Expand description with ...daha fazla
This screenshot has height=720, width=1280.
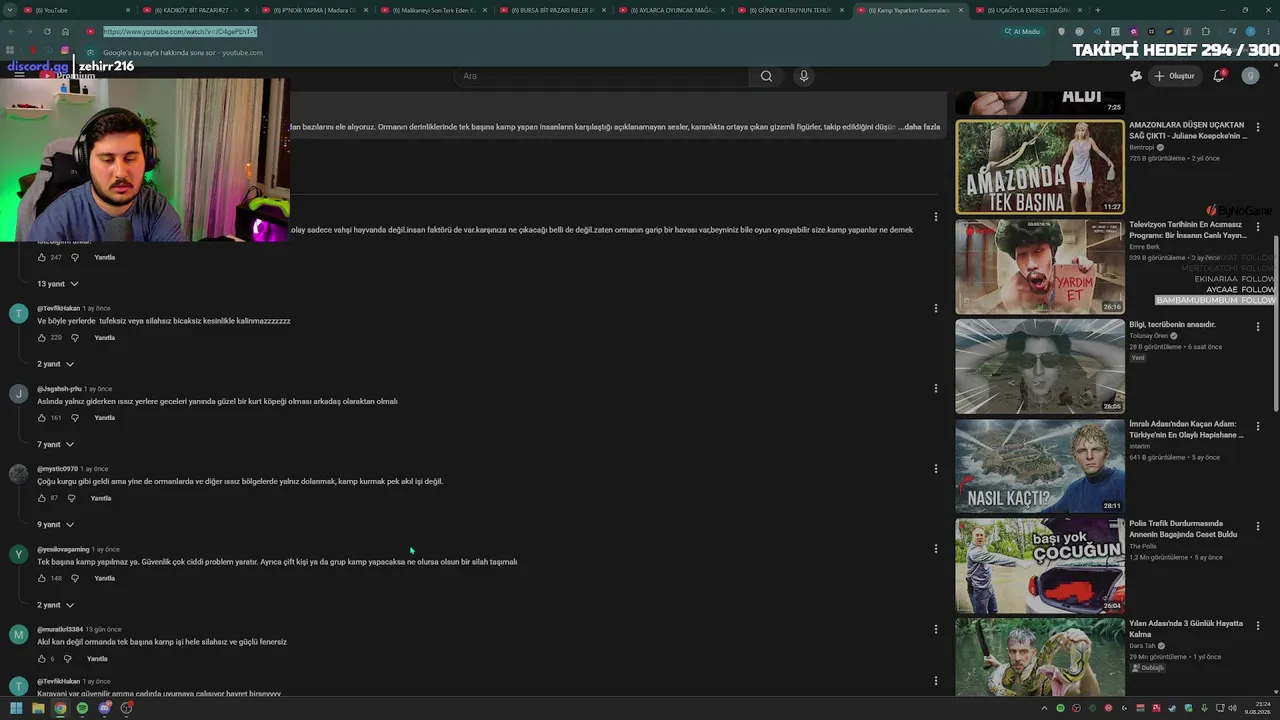(x=919, y=127)
